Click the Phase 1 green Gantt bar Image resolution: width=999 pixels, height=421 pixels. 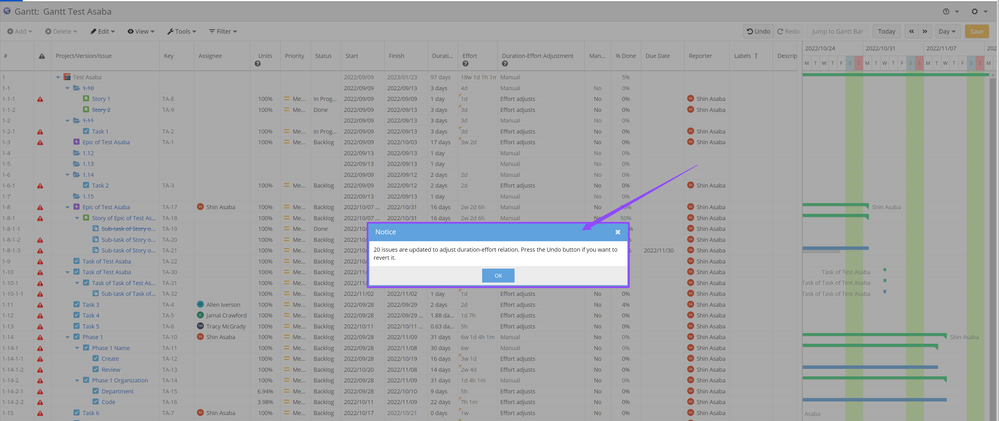pyautogui.click(x=874, y=335)
